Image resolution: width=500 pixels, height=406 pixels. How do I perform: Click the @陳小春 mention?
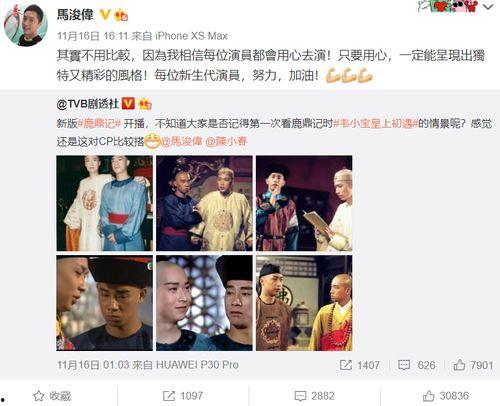tap(226, 141)
